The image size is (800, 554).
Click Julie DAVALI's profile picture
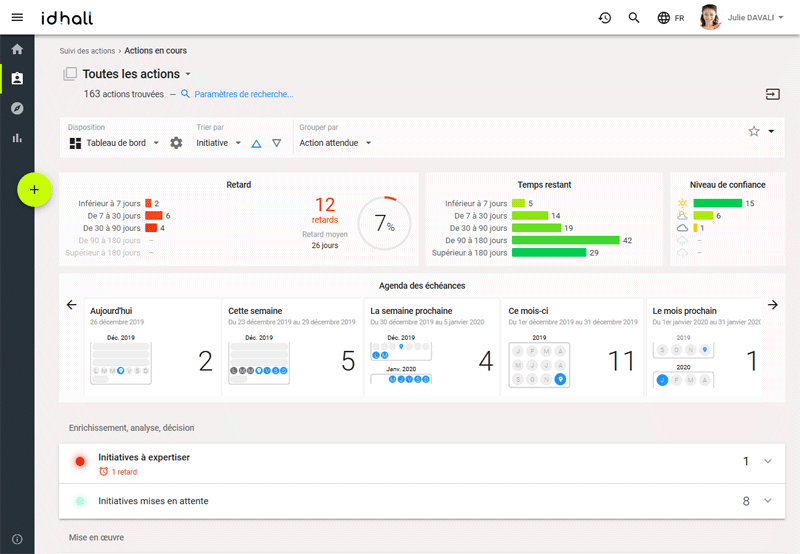[x=710, y=17]
